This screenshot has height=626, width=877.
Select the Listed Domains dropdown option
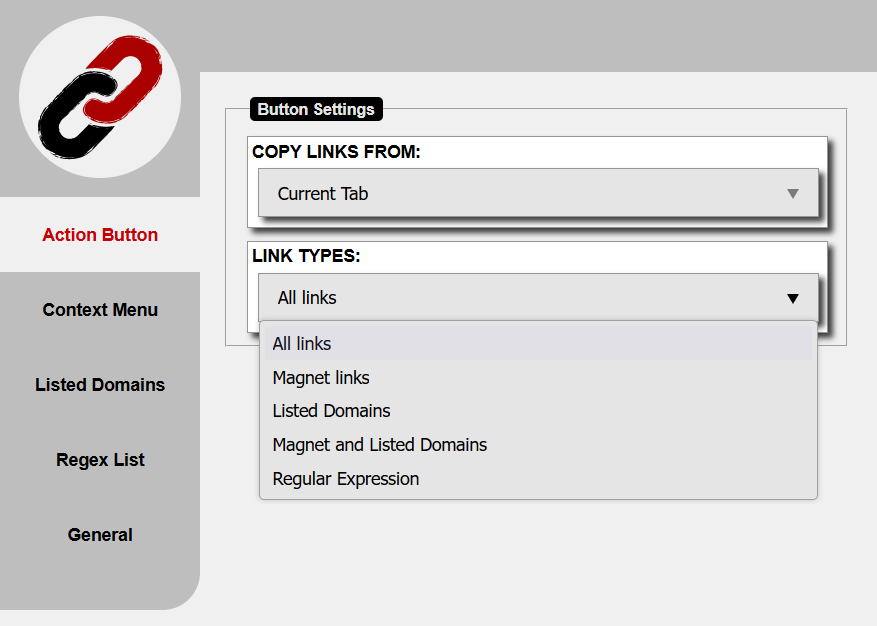pyautogui.click(x=331, y=411)
